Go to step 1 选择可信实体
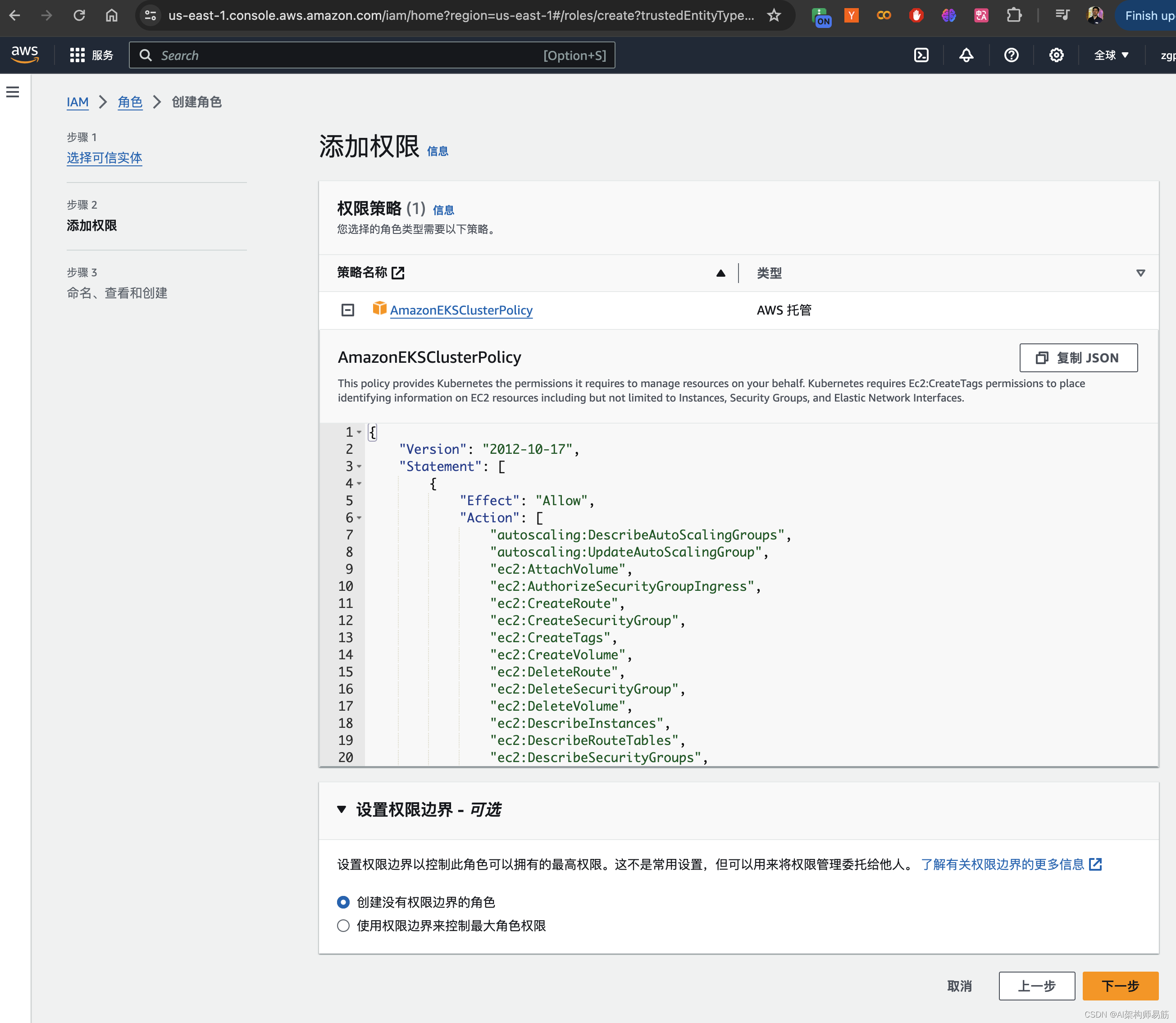Screen dimensions: 1176x1023 pos(105,158)
